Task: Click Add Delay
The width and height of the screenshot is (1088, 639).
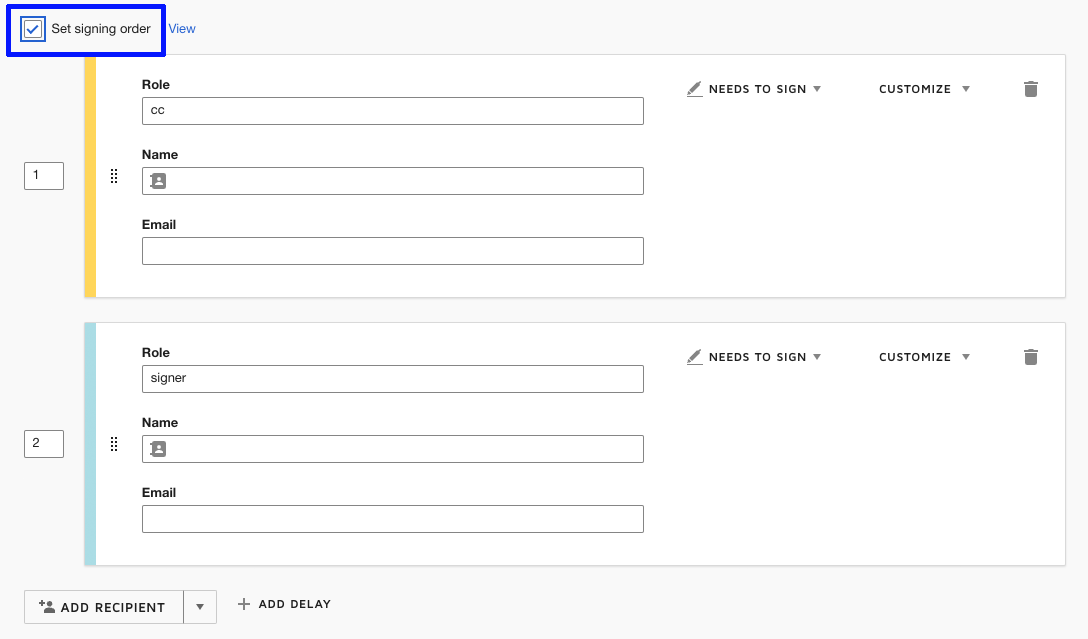Action: (x=284, y=604)
